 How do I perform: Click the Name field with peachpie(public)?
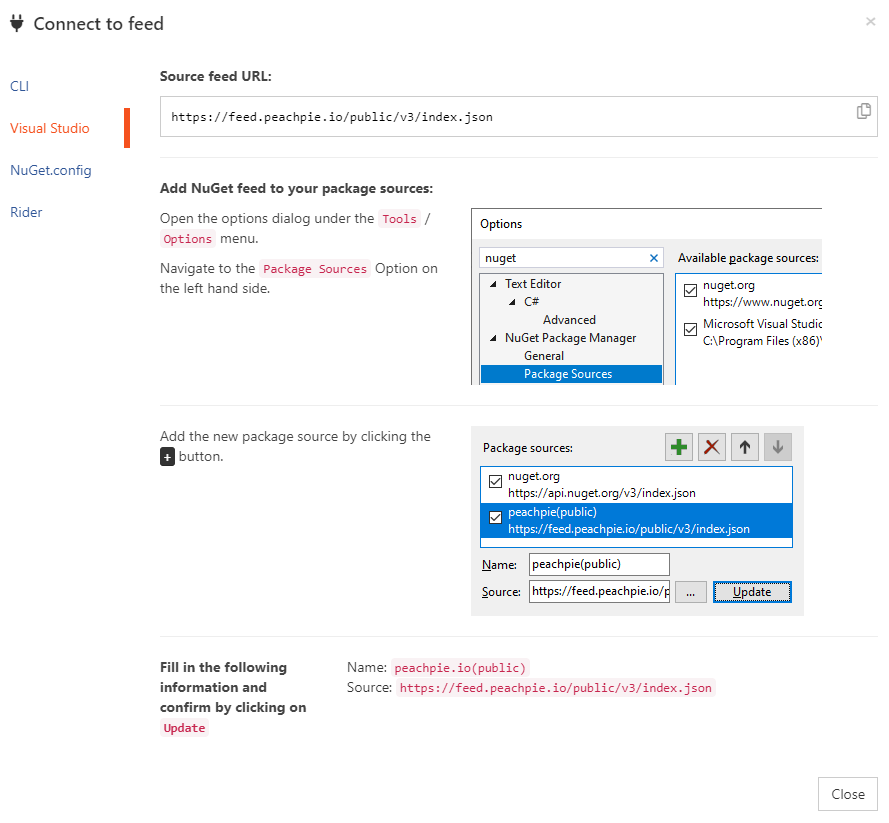(x=599, y=564)
